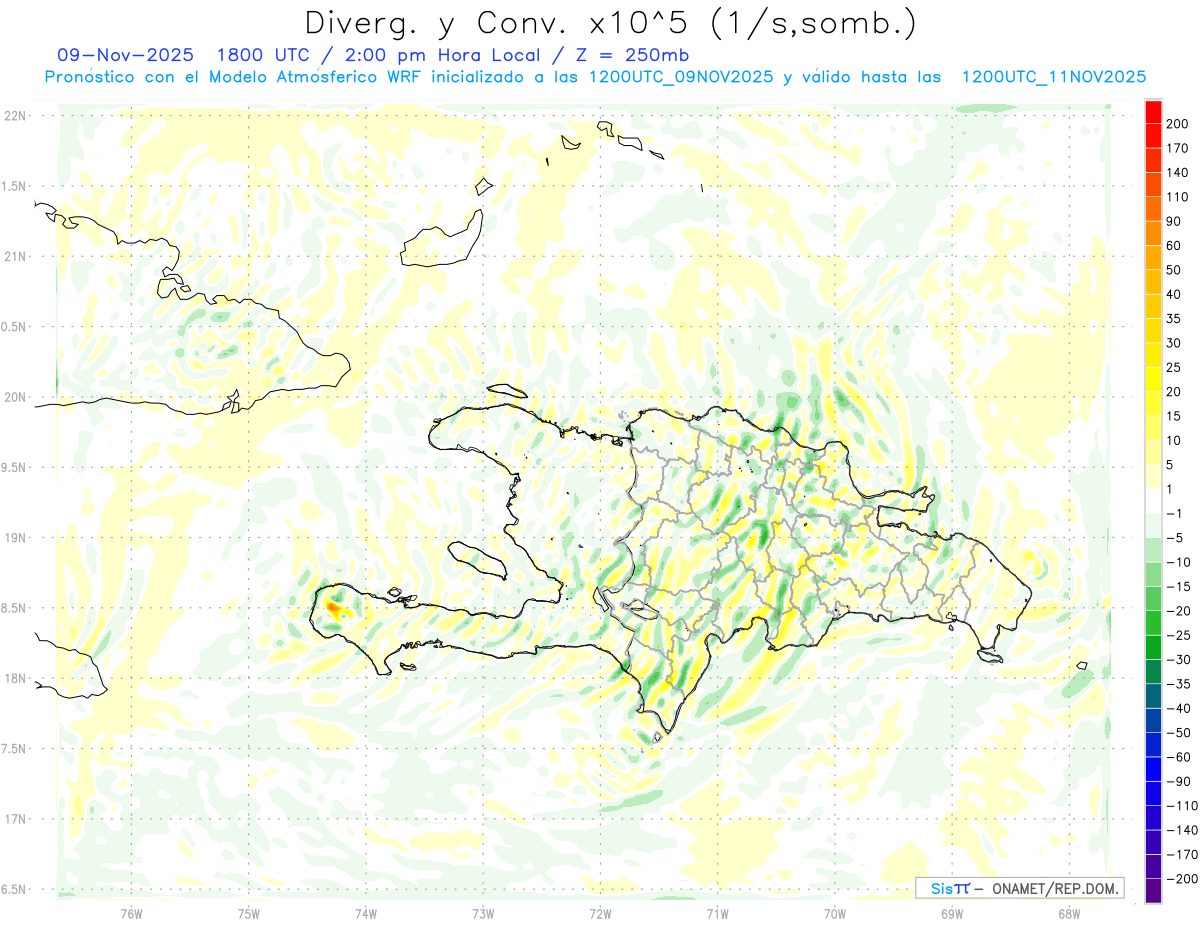The height and width of the screenshot is (927, 1200).
Task: Click the '68W' longitude label
Action: (x=1068, y=912)
